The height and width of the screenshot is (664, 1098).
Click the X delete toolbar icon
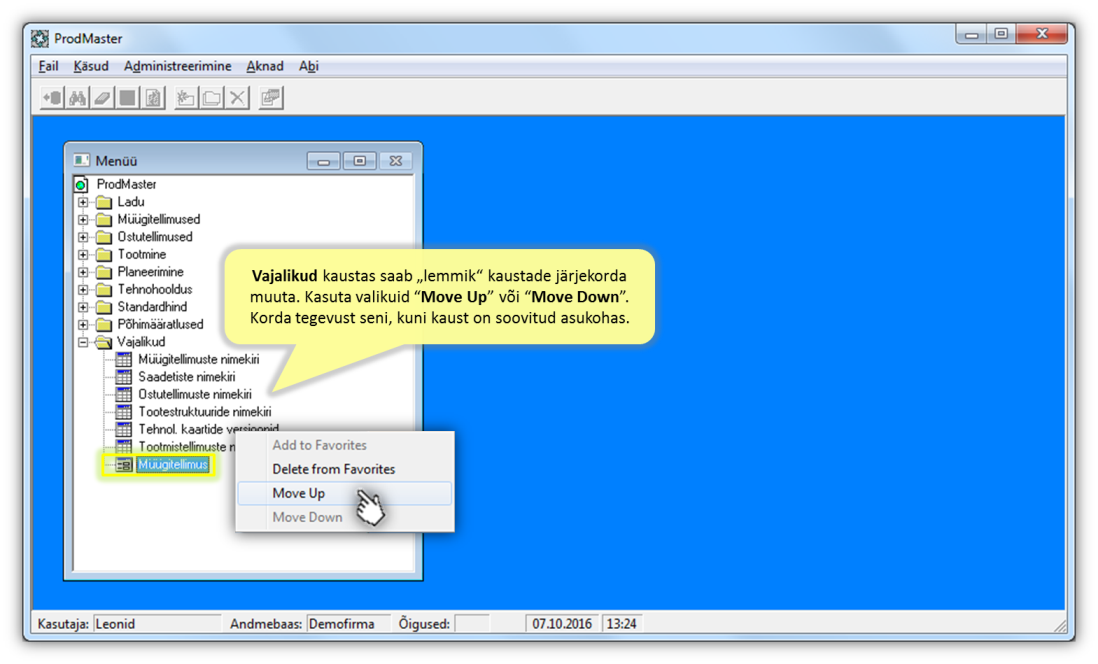coord(237,98)
